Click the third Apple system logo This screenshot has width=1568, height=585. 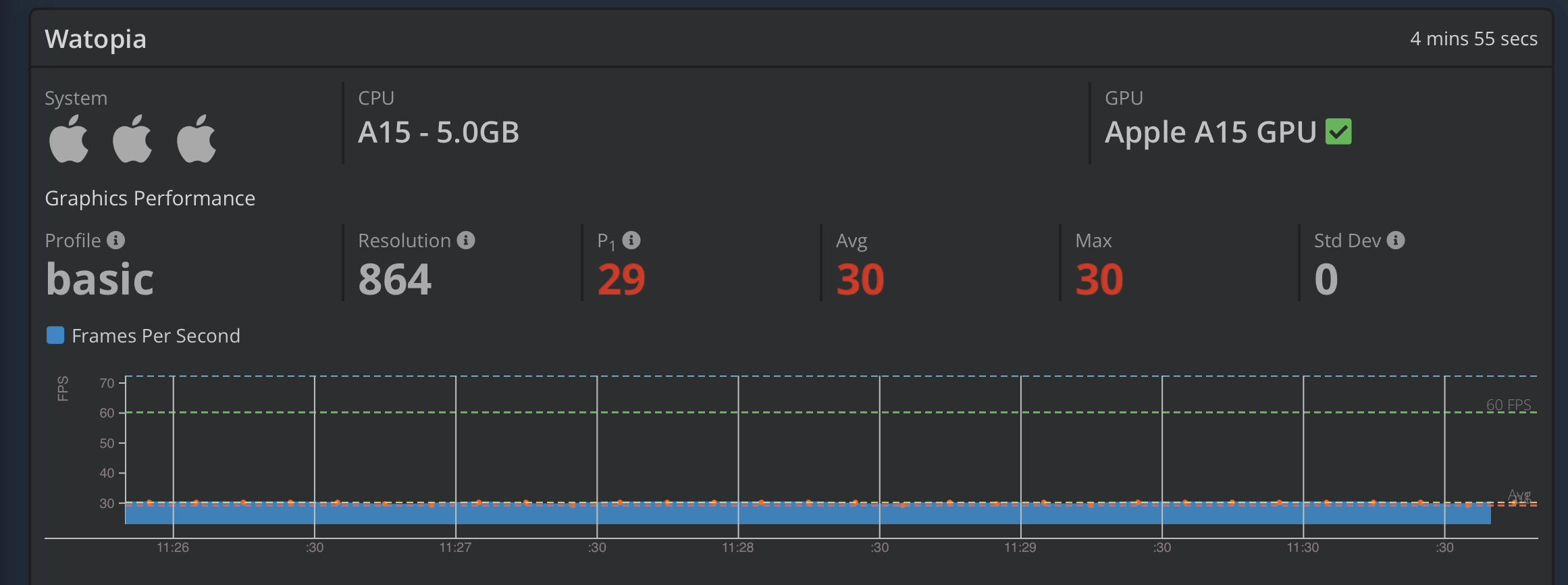click(197, 139)
